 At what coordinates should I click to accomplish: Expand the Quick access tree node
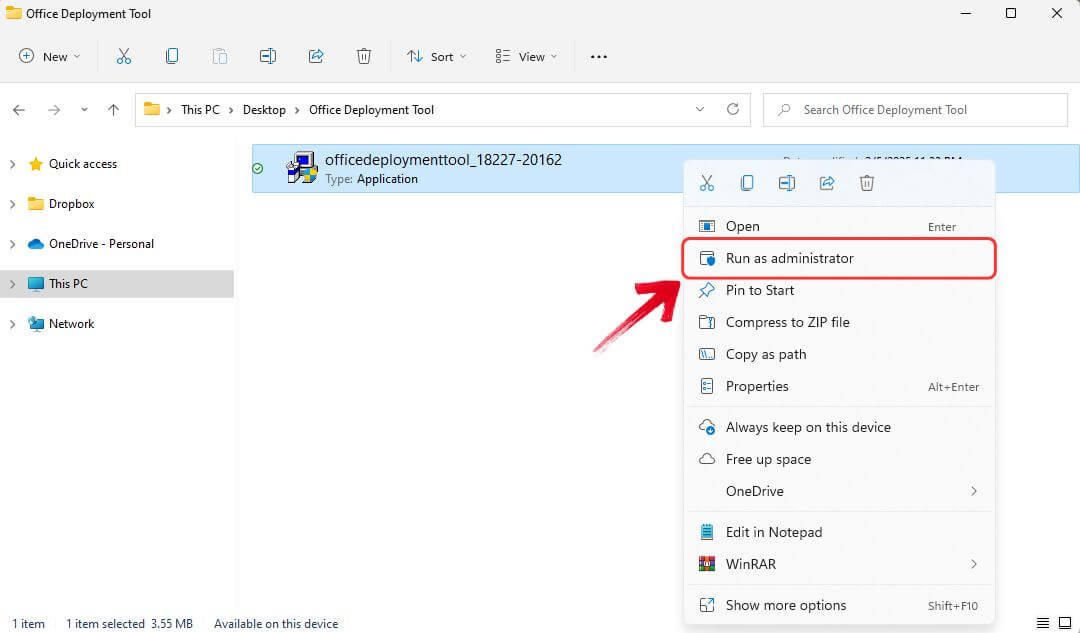[12, 164]
